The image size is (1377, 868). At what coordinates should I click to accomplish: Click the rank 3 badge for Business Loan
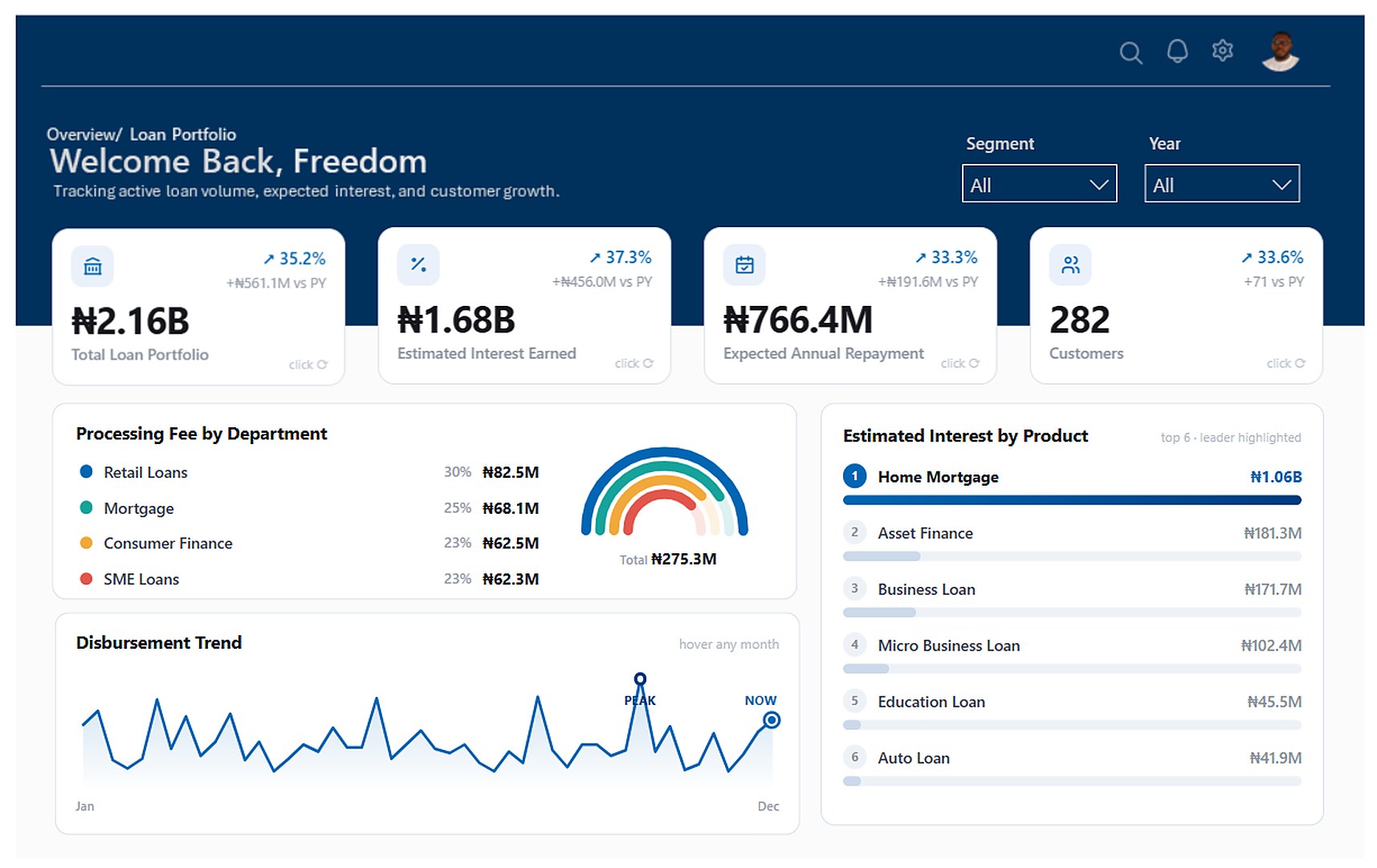(854, 589)
